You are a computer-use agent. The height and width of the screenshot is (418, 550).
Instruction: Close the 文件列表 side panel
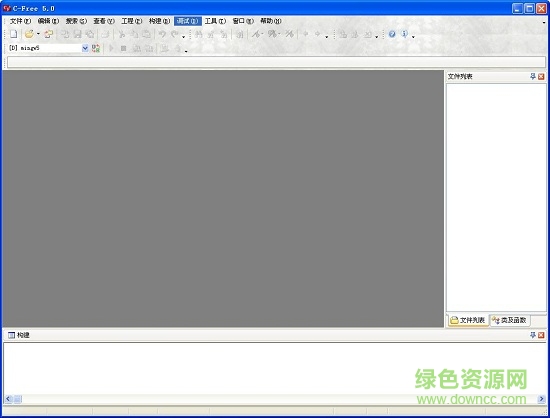(541, 76)
